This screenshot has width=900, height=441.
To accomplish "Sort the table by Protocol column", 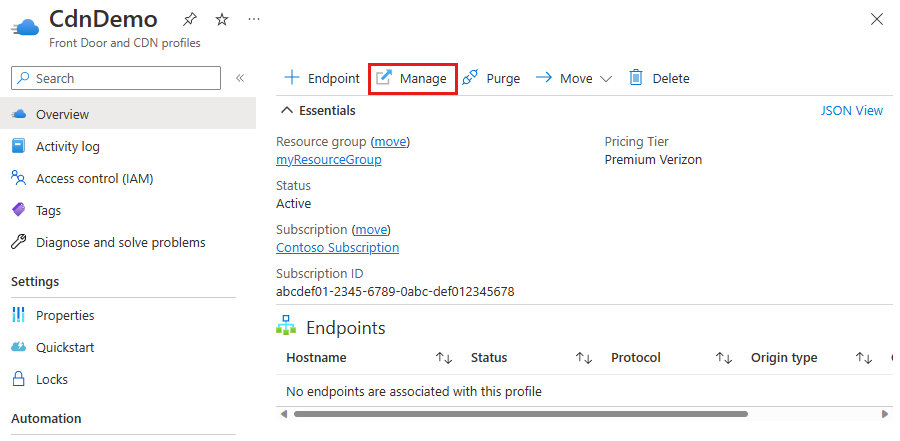I will pos(724,358).
